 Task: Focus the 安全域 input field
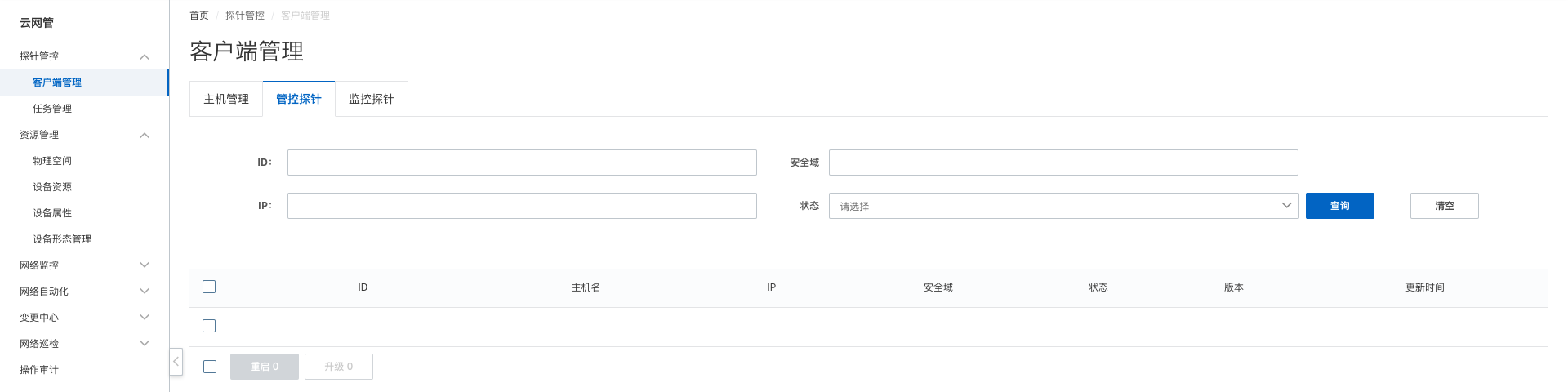point(1063,163)
